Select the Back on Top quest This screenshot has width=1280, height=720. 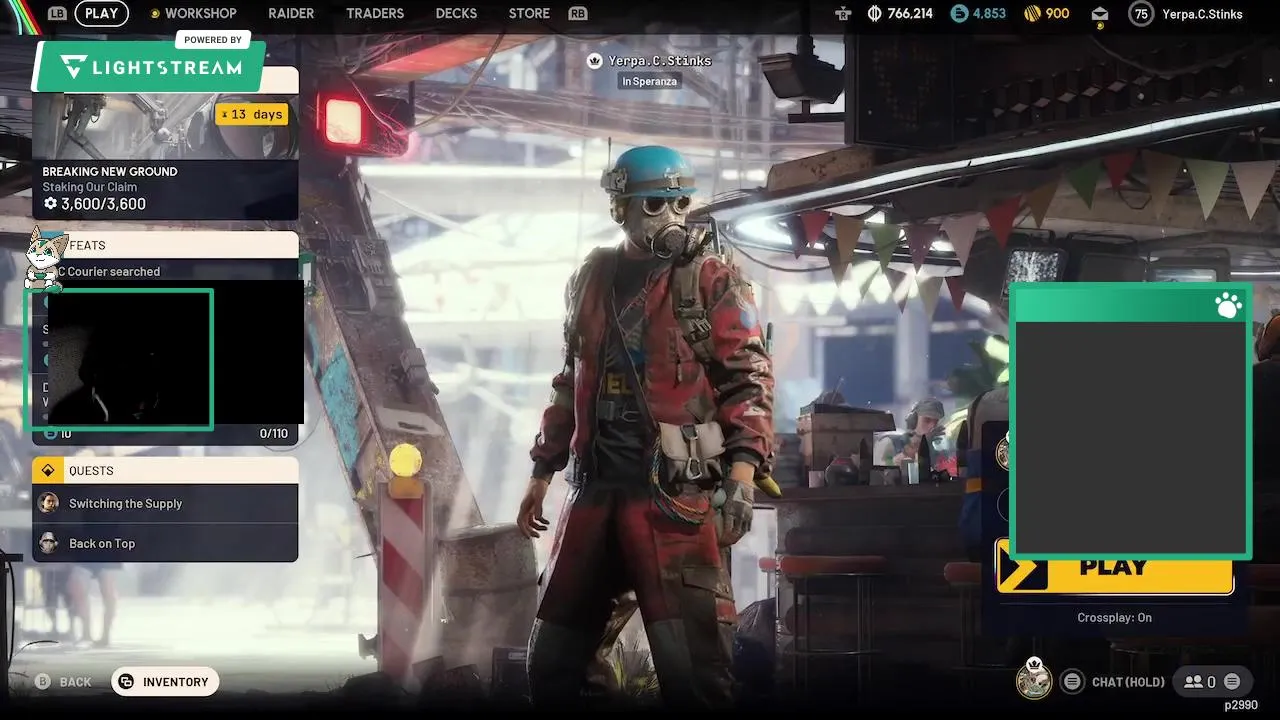(x=165, y=543)
